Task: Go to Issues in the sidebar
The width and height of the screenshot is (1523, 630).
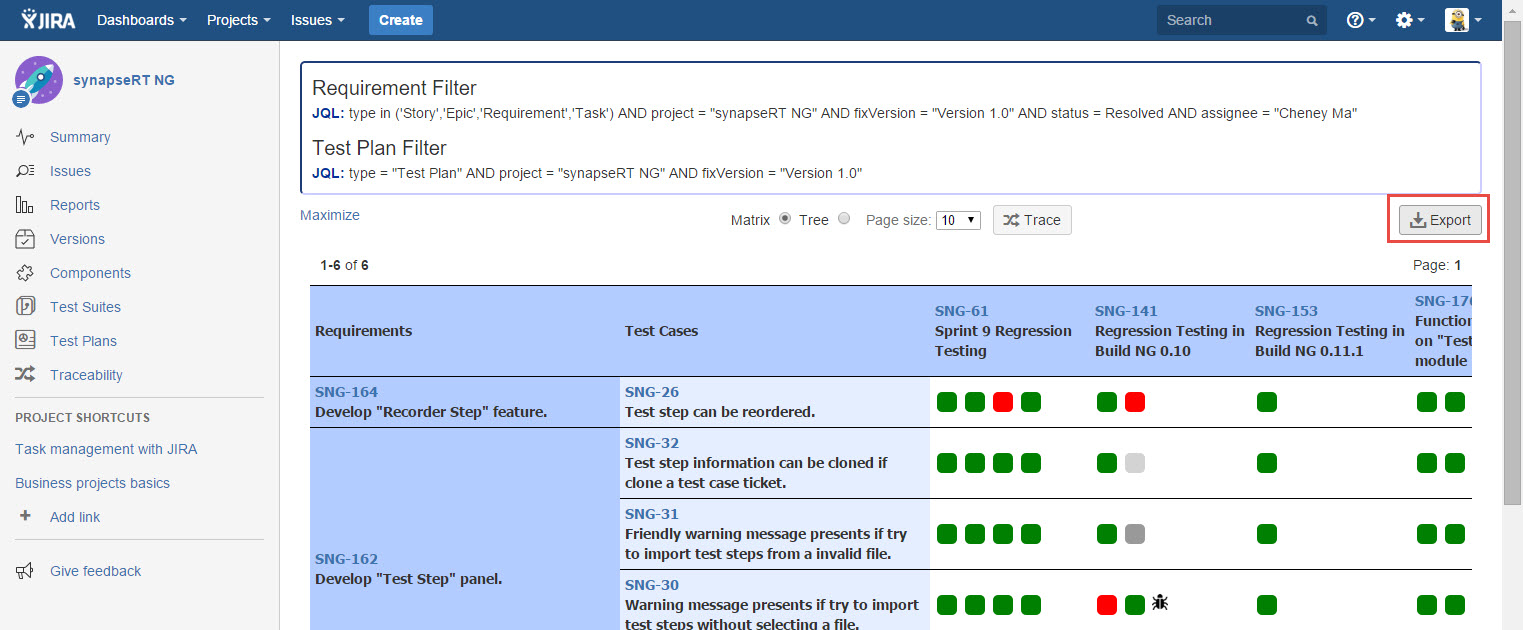Action: coord(70,171)
